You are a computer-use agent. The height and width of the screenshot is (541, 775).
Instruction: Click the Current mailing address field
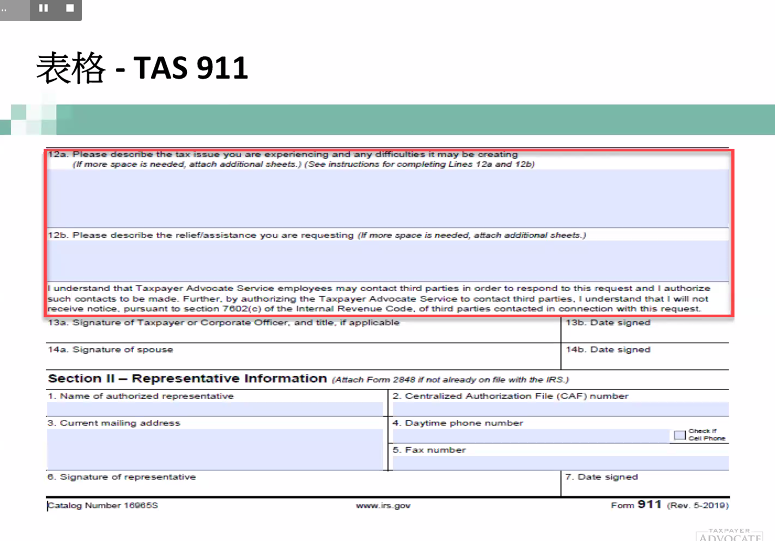point(215,449)
